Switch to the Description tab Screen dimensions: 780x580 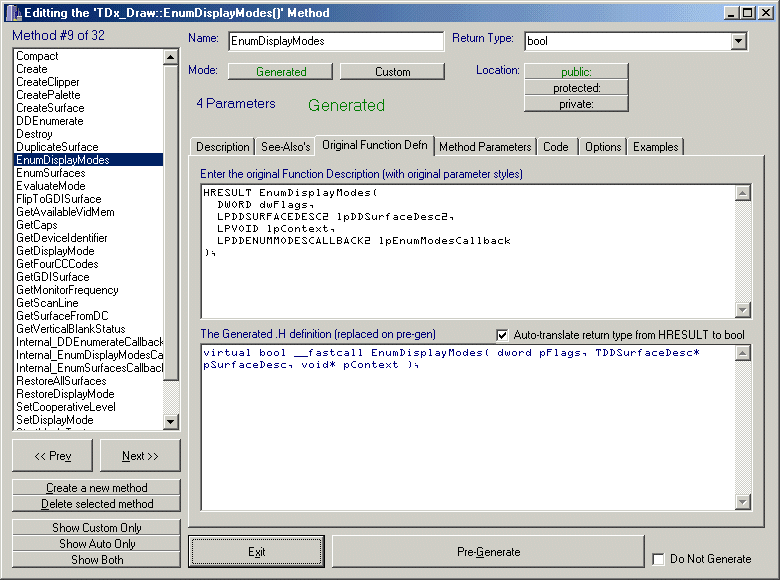(222, 147)
